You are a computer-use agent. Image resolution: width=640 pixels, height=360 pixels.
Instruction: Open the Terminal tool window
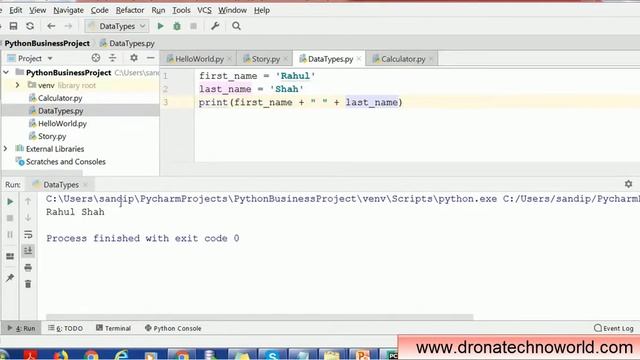coord(113,328)
